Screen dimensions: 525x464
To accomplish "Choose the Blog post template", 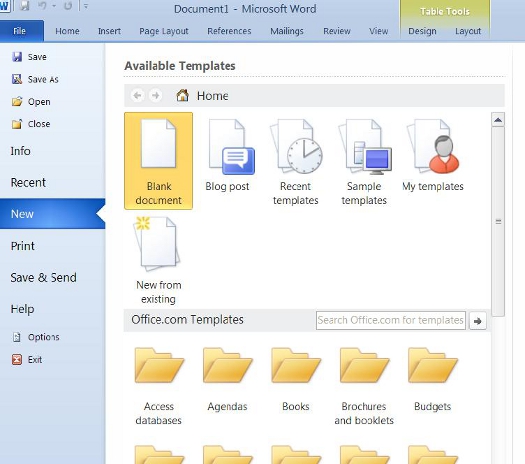I will pos(227,156).
